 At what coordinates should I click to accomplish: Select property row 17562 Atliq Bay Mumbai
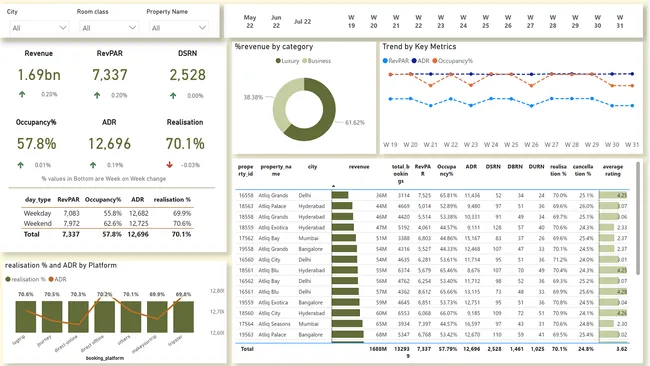tap(432, 238)
